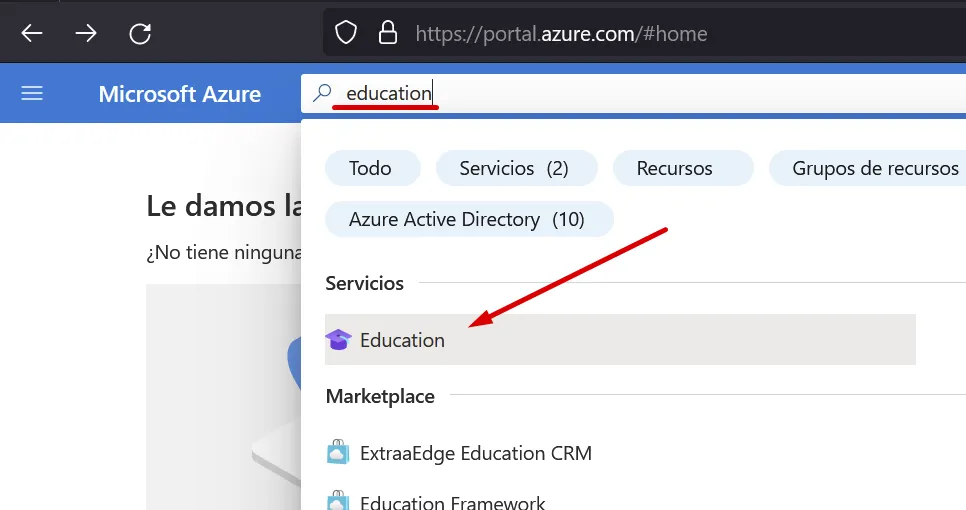Select the Todo filter pill
The image size is (966, 510).
(371, 168)
